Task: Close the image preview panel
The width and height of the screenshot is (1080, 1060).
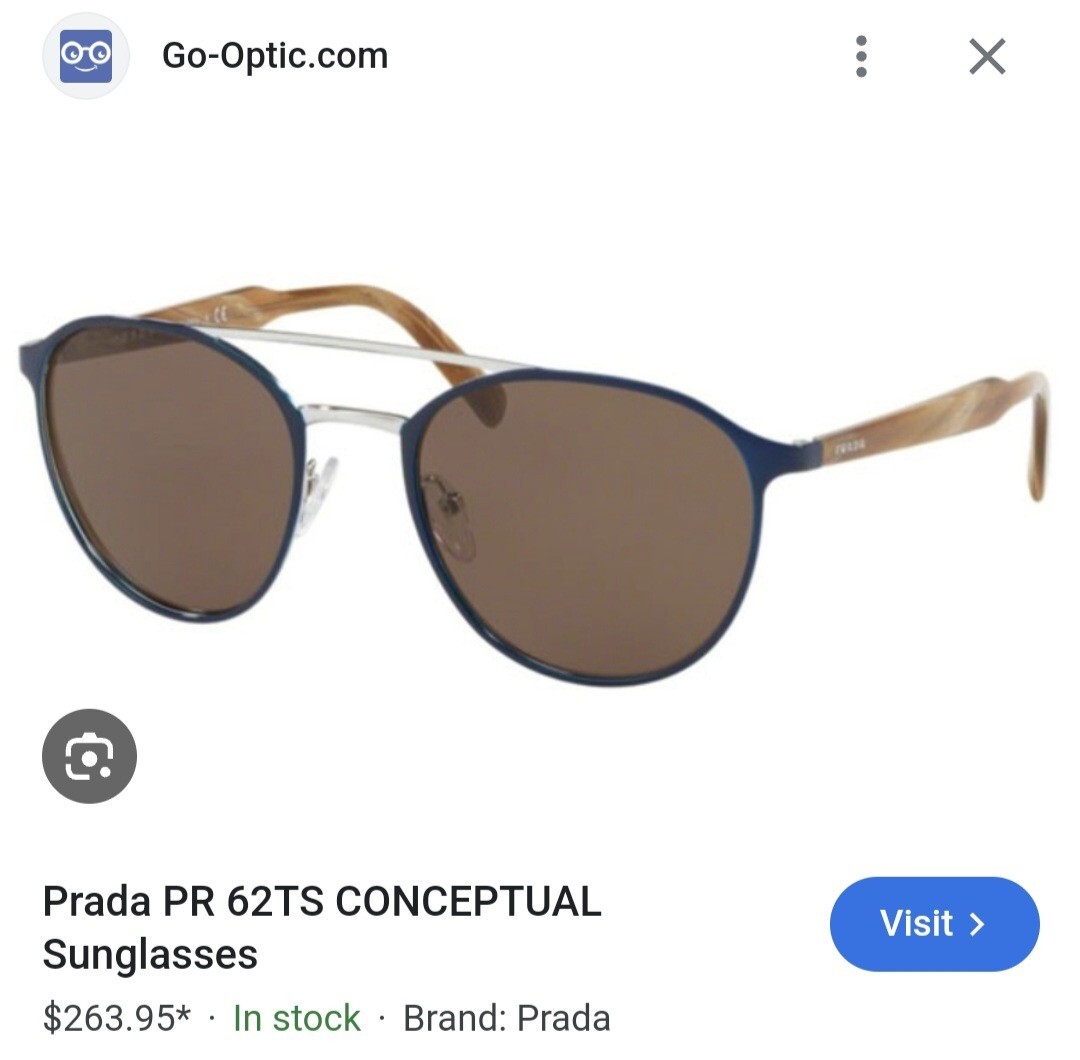Action: (987, 56)
